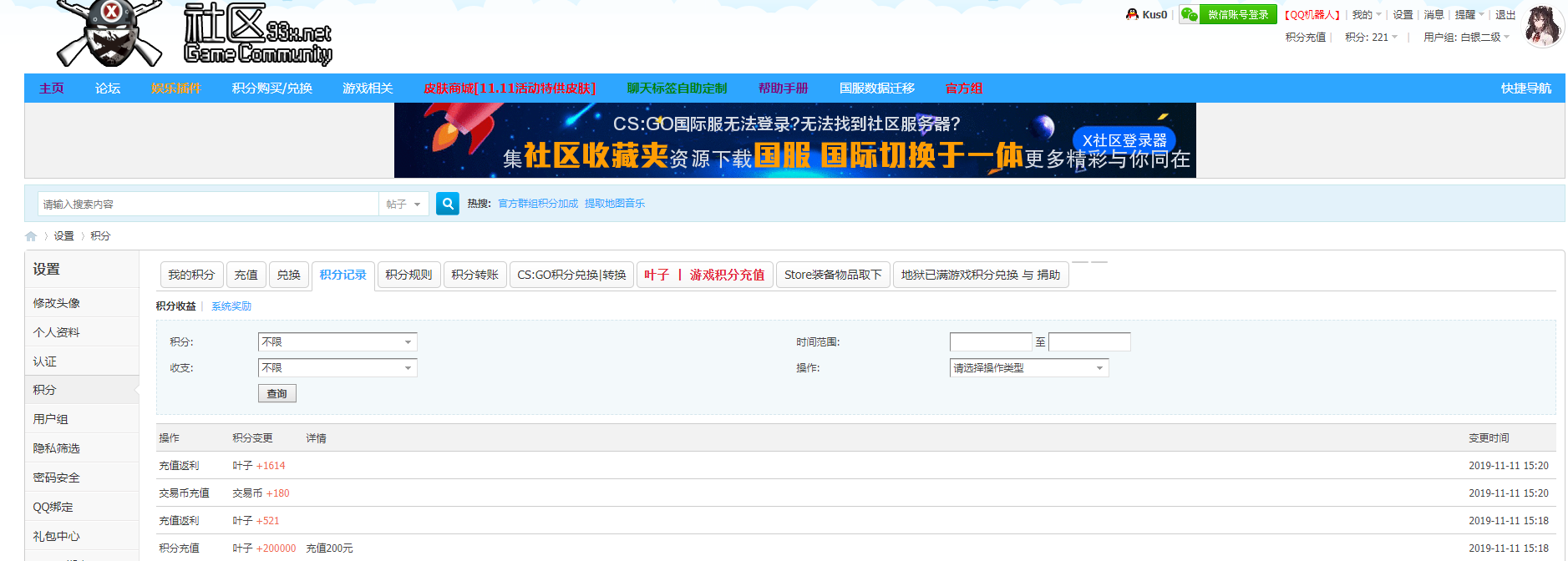Switch to the Store装备物品取下 tab
Viewport: 1568px width, 561px height.
[833, 275]
